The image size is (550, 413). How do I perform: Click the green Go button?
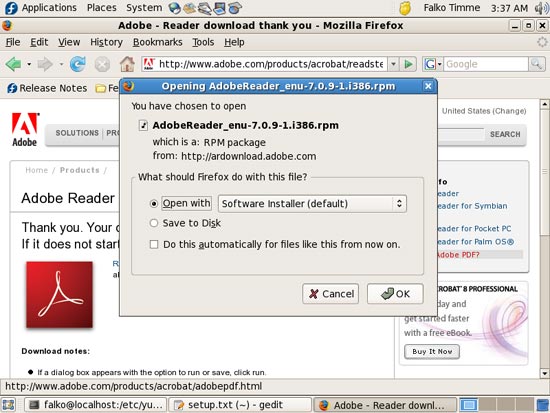click(408, 64)
